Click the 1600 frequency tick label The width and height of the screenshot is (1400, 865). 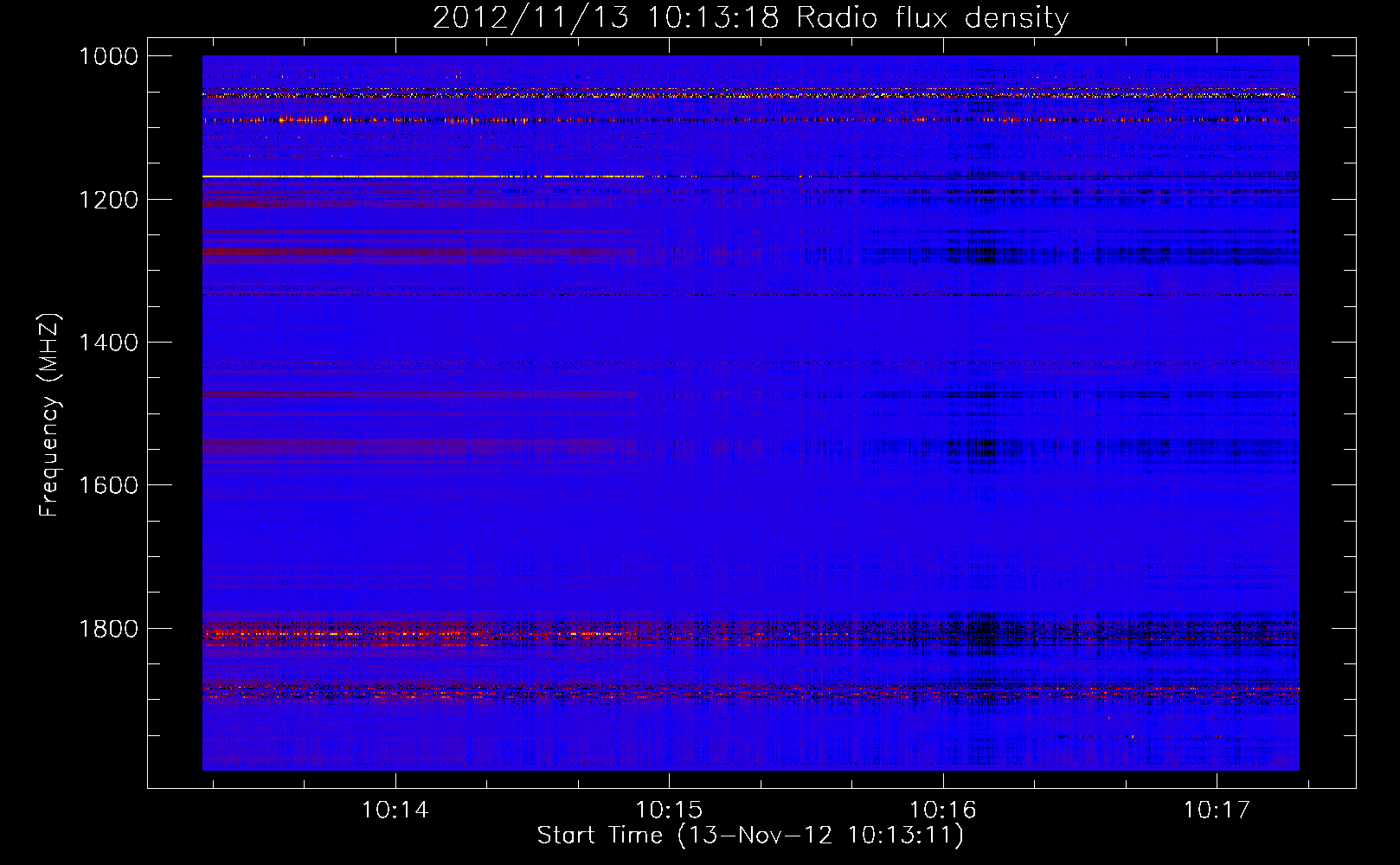pyautogui.click(x=108, y=485)
